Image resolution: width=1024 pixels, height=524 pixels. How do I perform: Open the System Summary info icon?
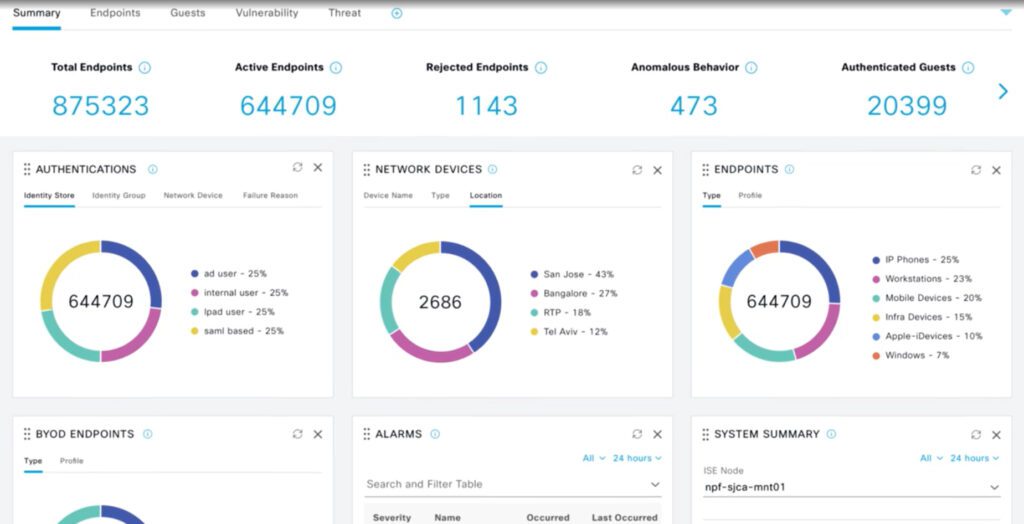[831, 434]
